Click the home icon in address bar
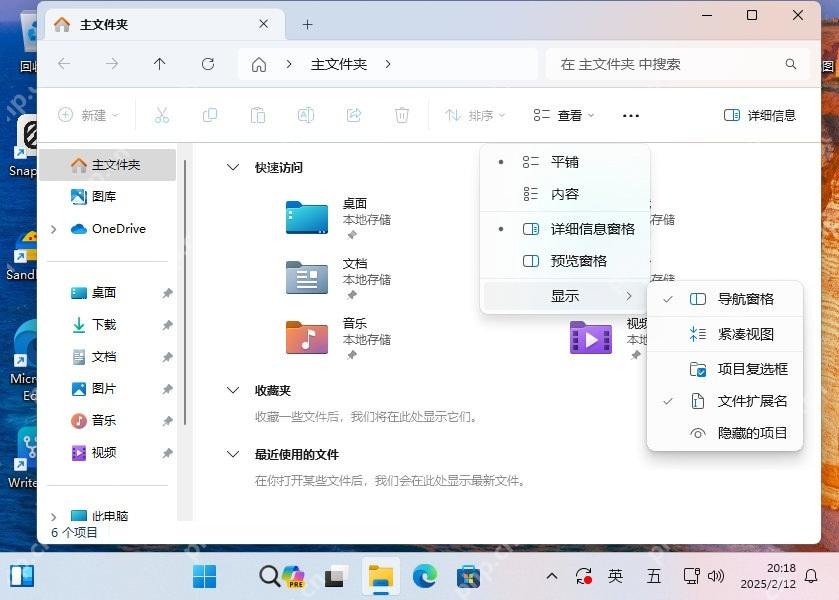 point(259,65)
